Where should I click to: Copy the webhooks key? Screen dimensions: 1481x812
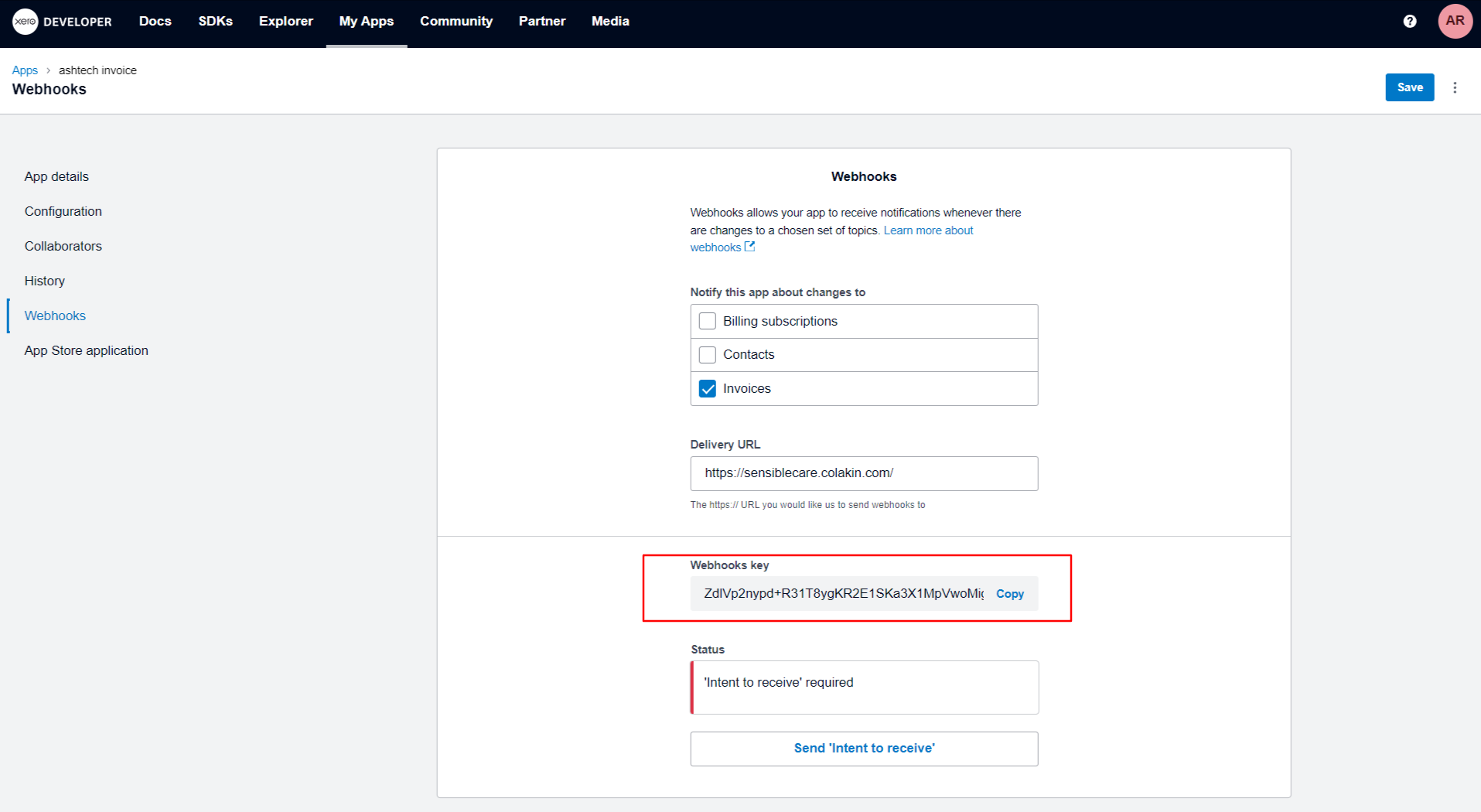pyautogui.click(x=1009, y=594)
